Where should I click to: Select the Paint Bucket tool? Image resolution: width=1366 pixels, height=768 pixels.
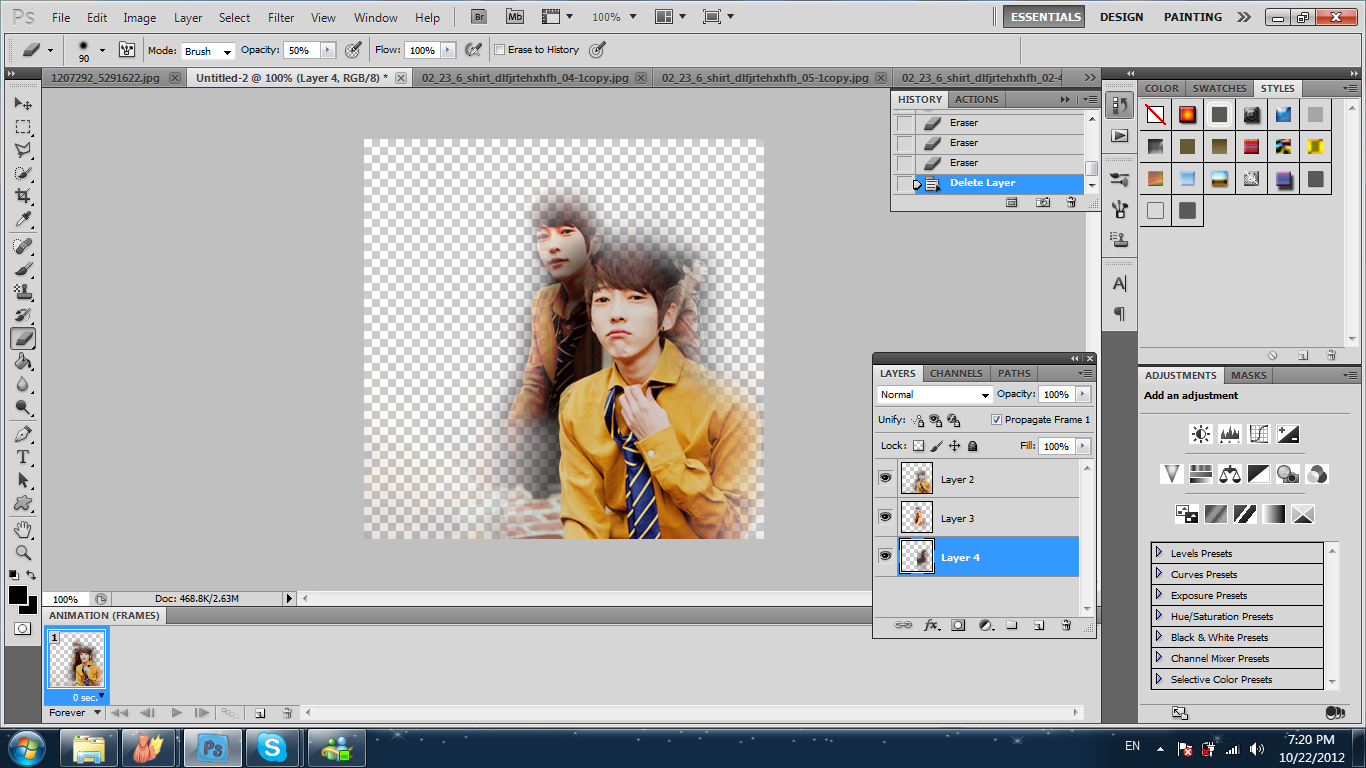23,362
